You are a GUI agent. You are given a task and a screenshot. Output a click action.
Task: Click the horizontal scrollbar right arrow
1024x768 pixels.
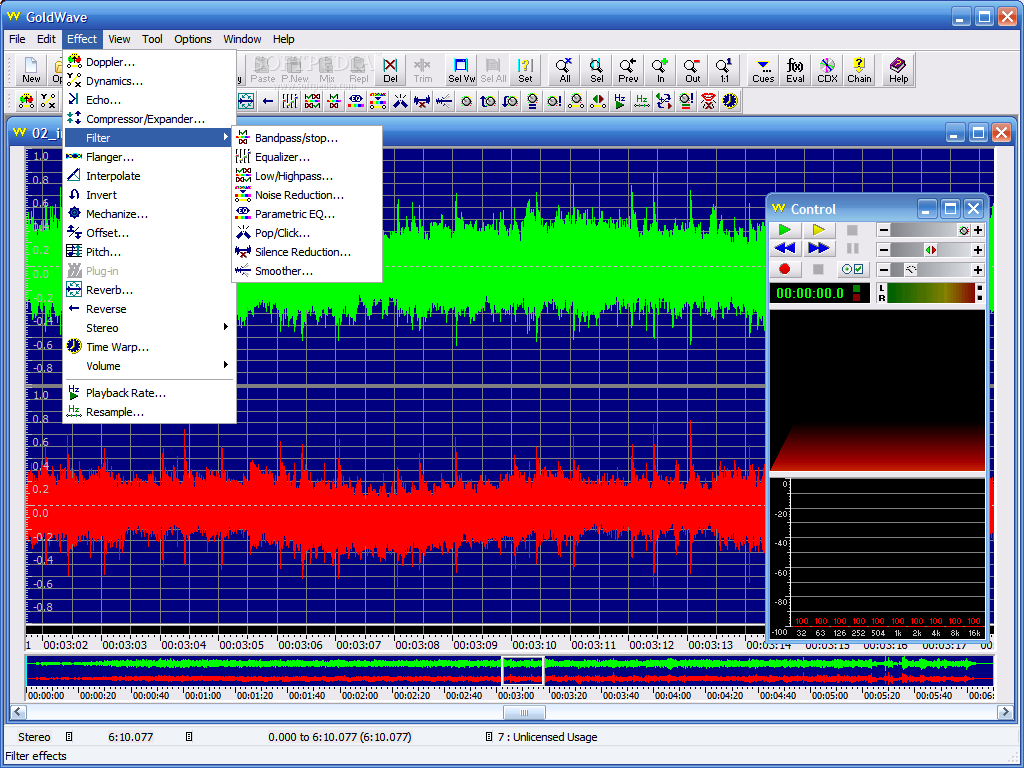1006,712
